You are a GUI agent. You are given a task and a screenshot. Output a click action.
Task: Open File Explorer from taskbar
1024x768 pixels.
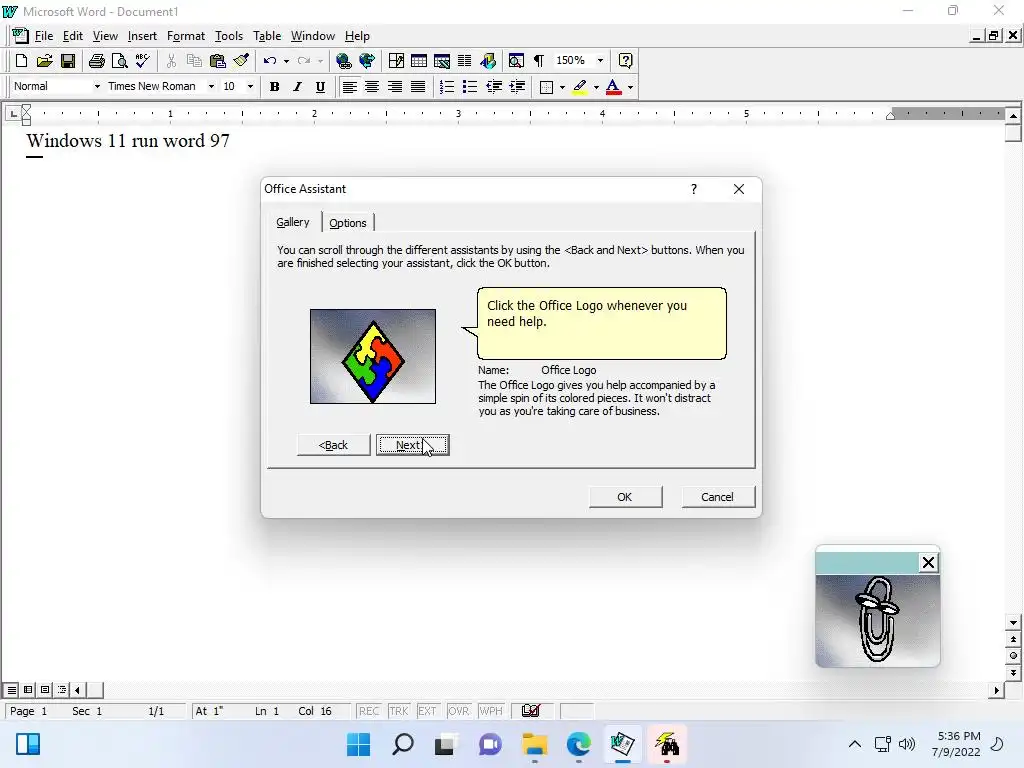coord(534,744)
